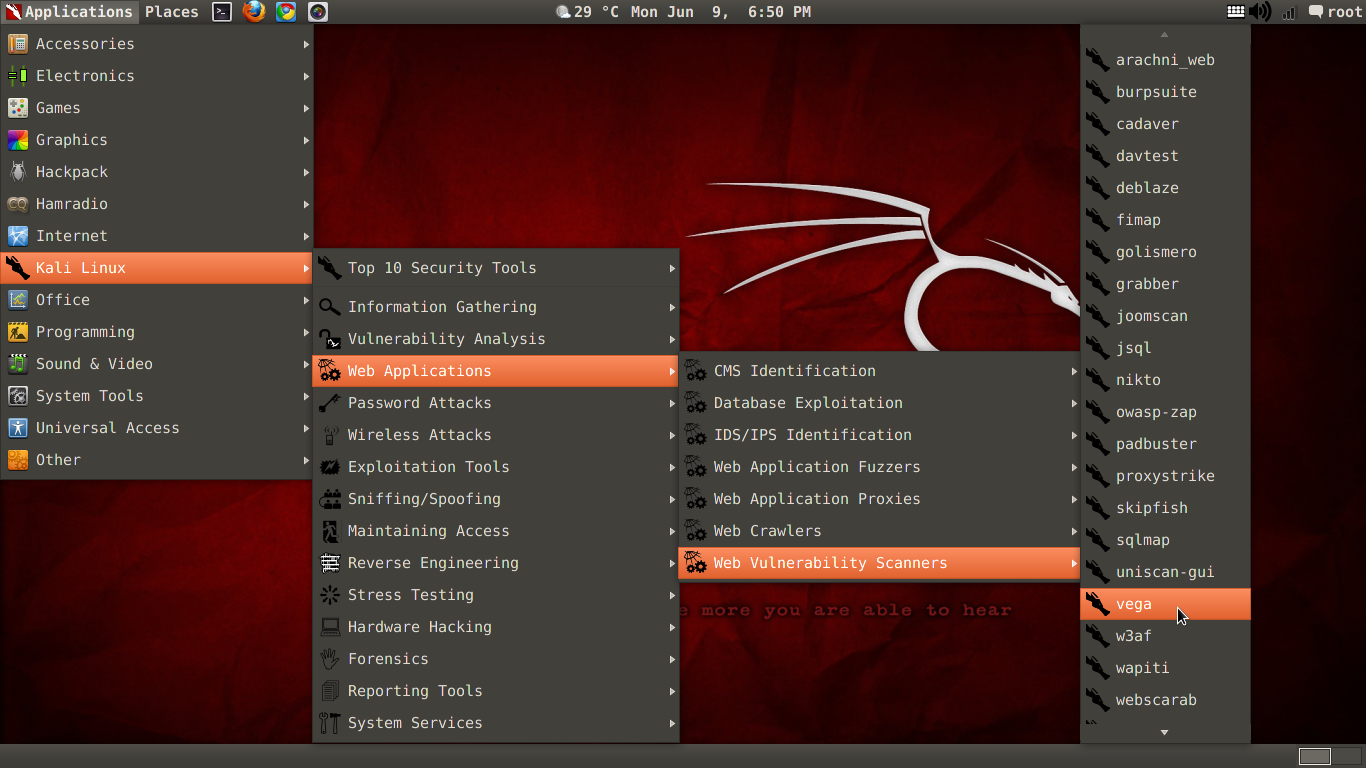The width and height of the screenshot is (1366, 768).
Task: Open the Places menu
Action: [172, 12]
